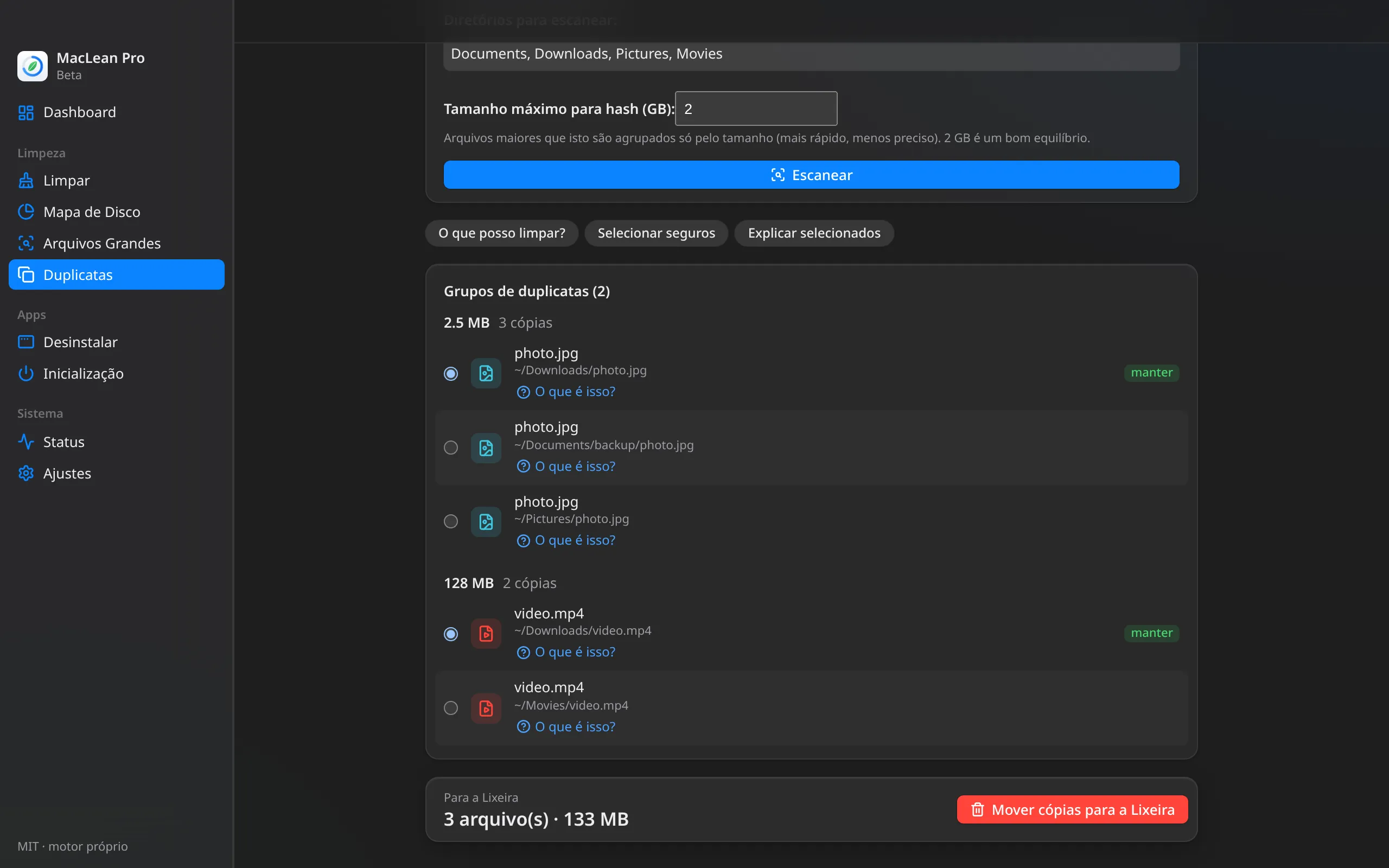1389x868 pixels.
Task: Open 'O que é isso?' for ~/Downloads/video.mp4
Action: (x=566, y=652)
